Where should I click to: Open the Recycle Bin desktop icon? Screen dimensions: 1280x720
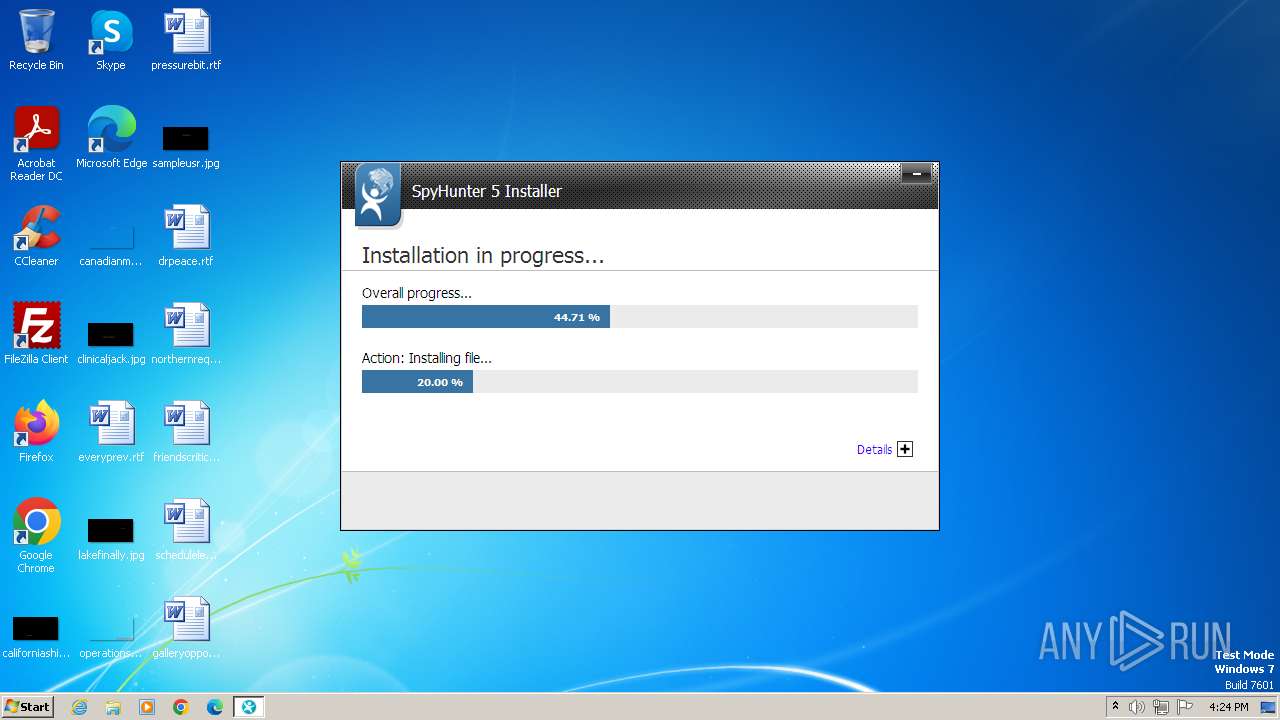pyautogui.click(x=36, y=40)
